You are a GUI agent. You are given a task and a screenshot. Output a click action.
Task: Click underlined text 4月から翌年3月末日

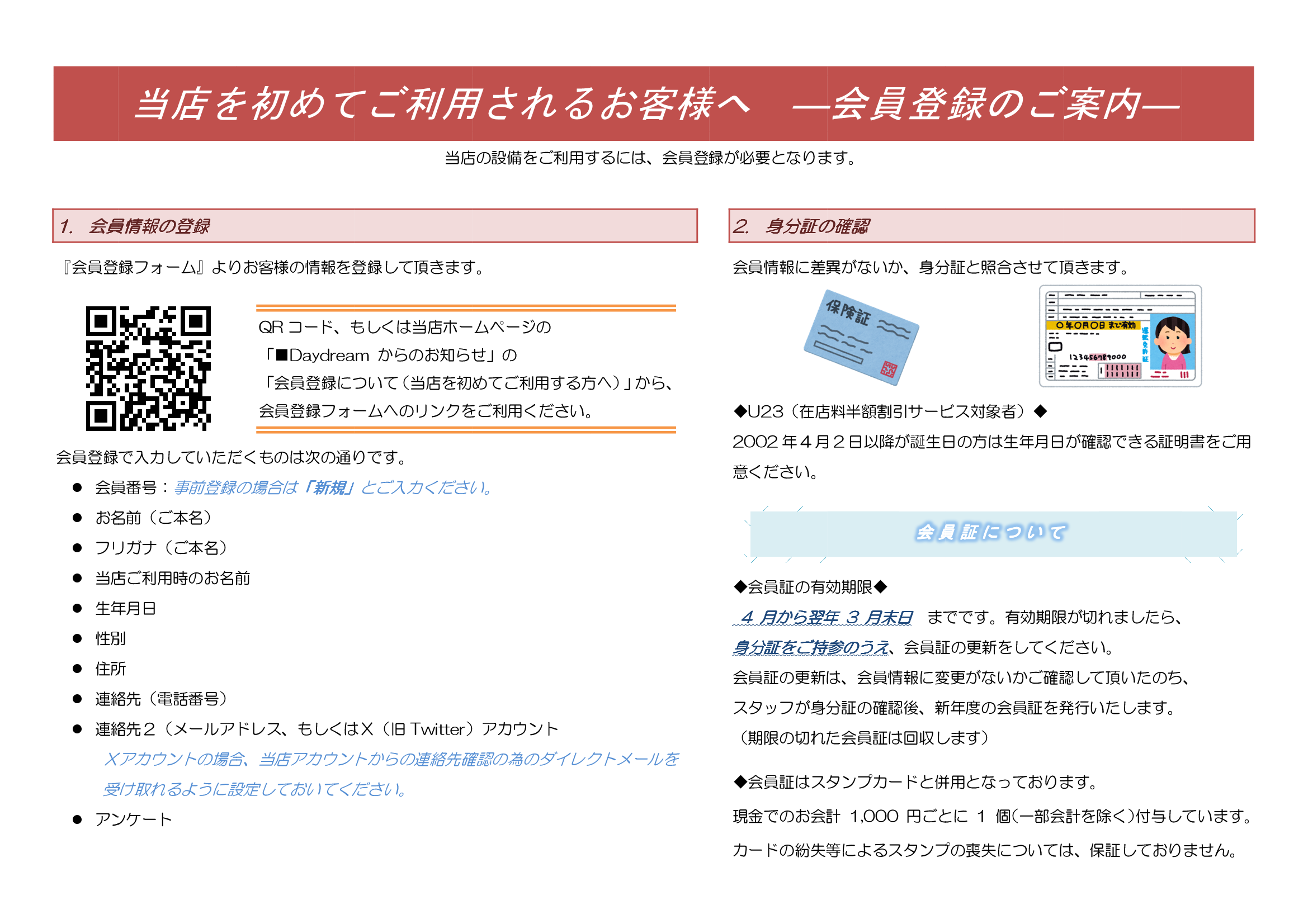pyautogui.click(x=823, y=617)
